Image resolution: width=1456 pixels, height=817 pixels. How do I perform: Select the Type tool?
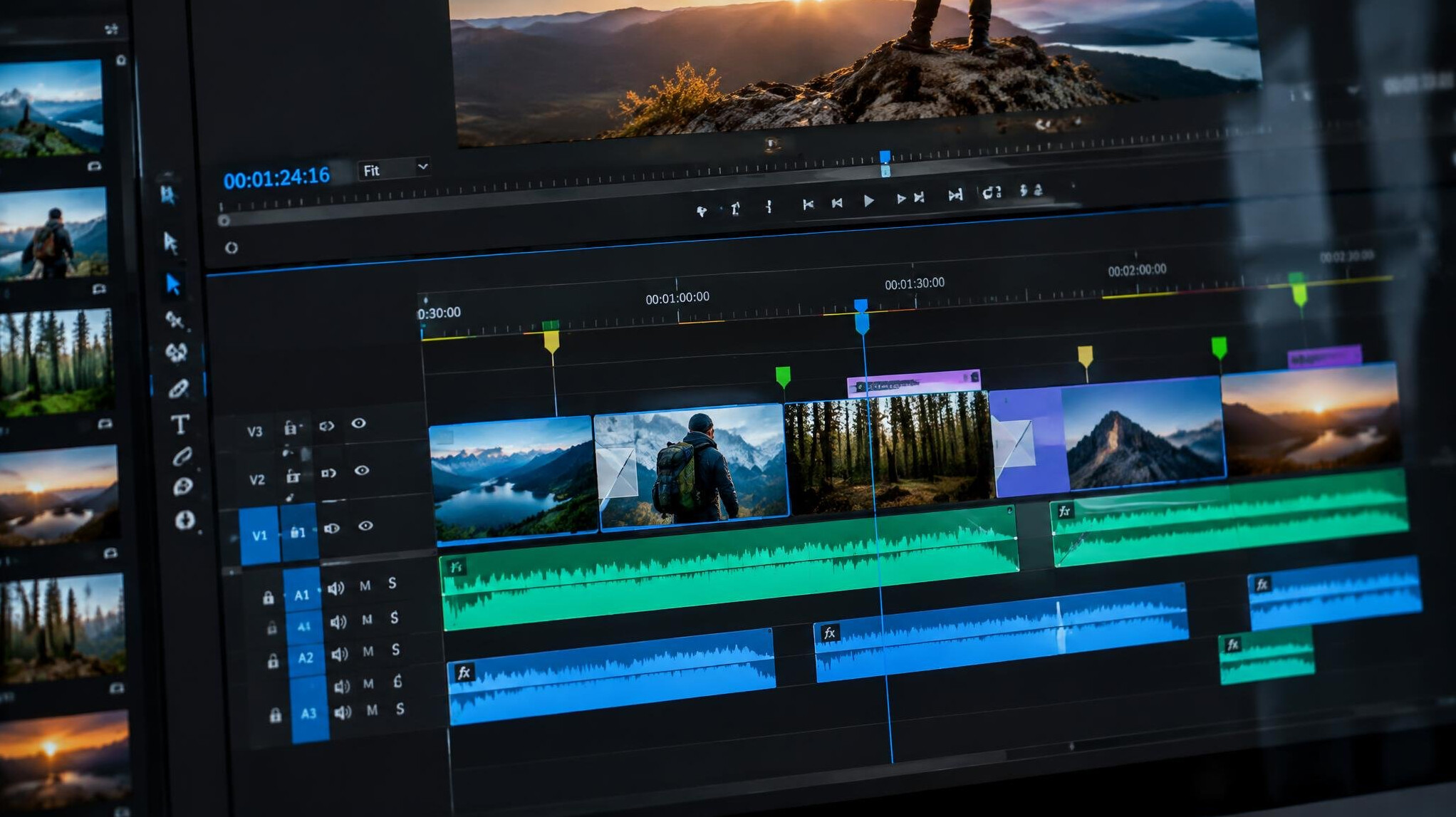tap(180, 424)
